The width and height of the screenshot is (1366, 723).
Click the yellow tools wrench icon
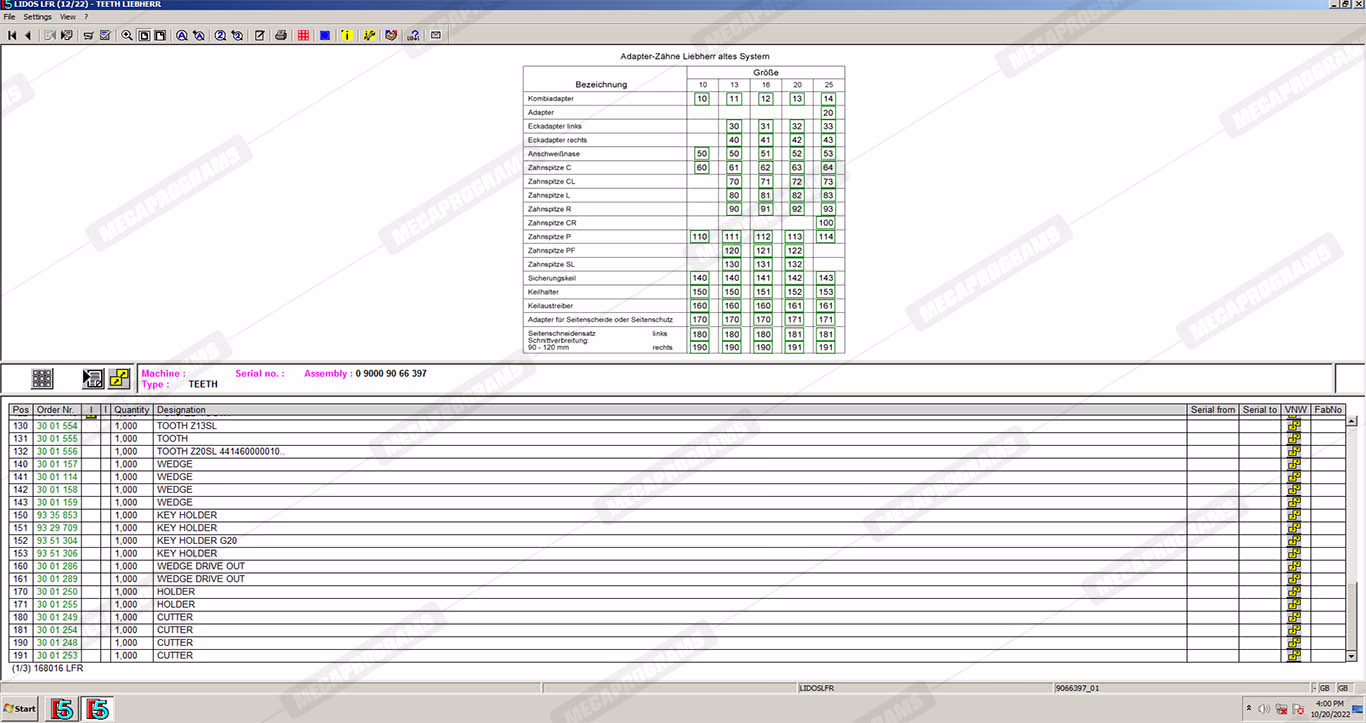(370, 35)
